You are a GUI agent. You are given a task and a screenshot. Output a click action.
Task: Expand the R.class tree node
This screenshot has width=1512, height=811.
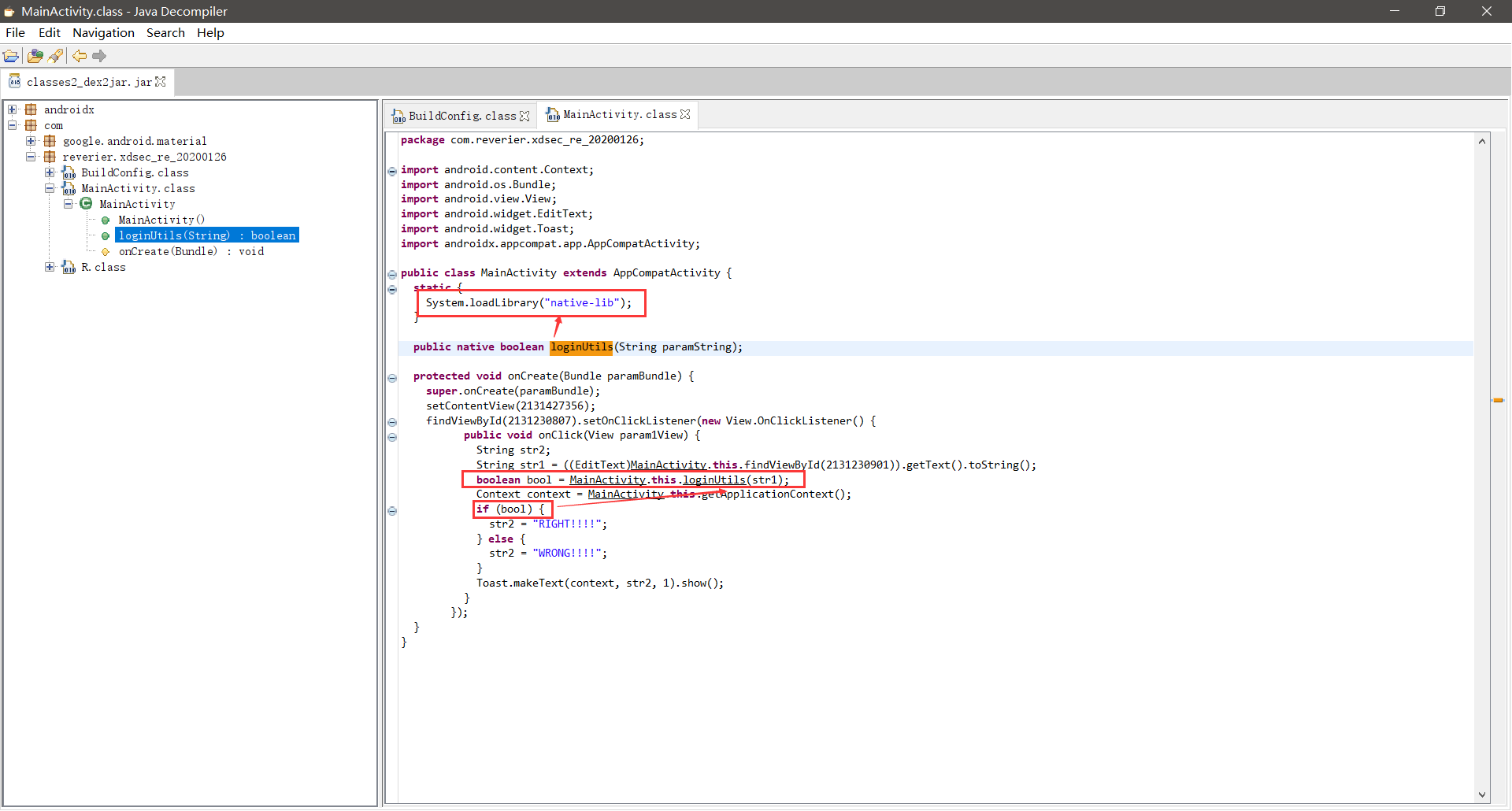coord(50,267)
